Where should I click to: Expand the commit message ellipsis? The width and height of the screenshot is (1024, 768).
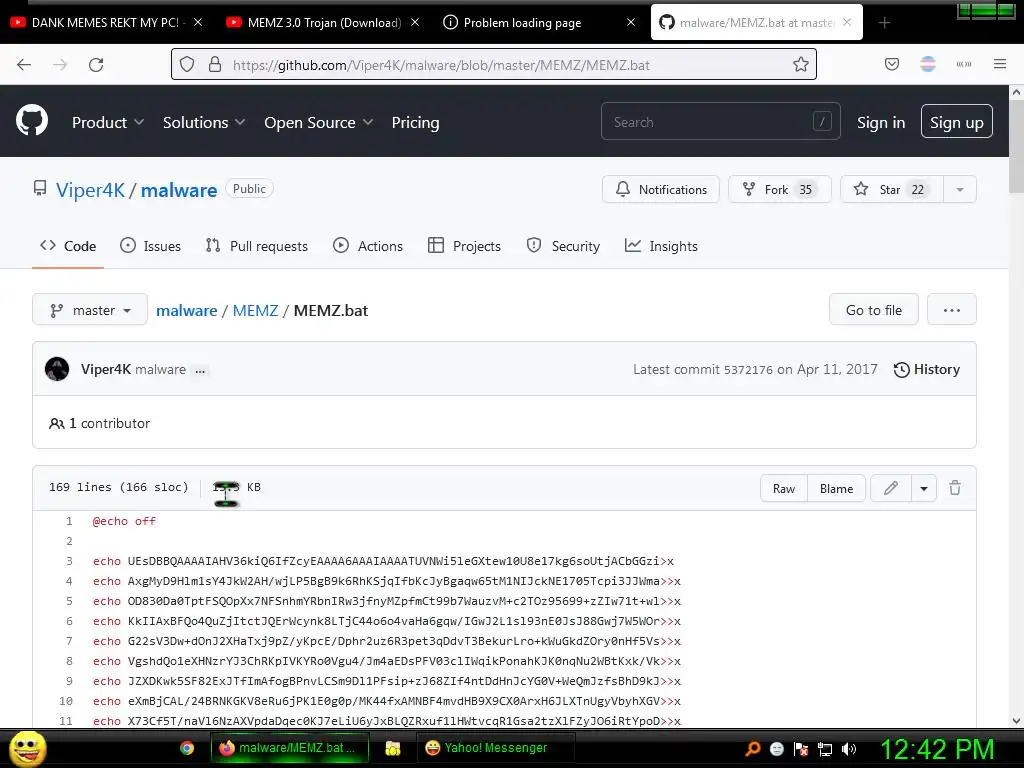tap(200, 370)
